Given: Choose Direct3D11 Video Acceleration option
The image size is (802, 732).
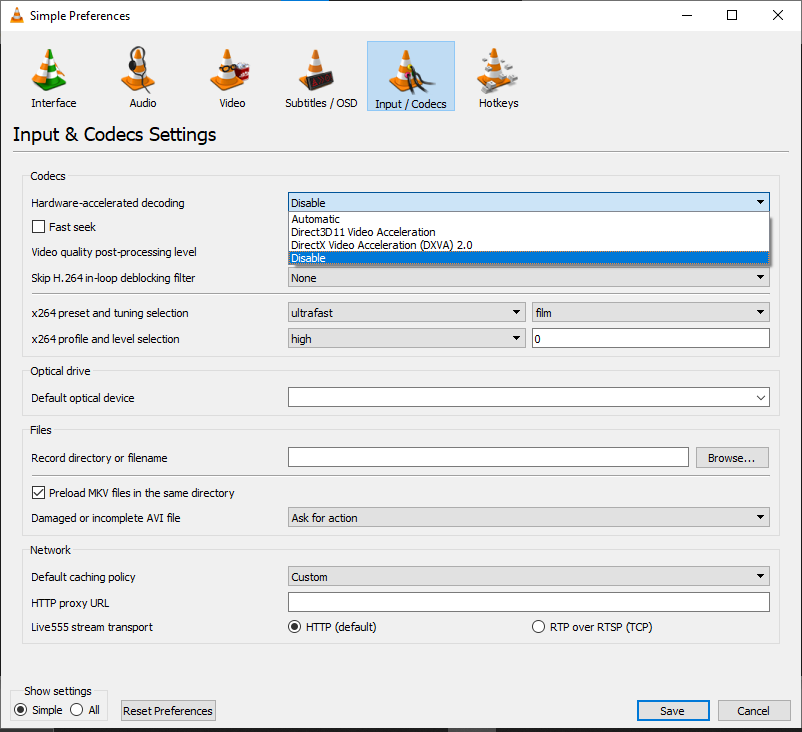Looking at the screenshot, I should [x=528, y=232].
